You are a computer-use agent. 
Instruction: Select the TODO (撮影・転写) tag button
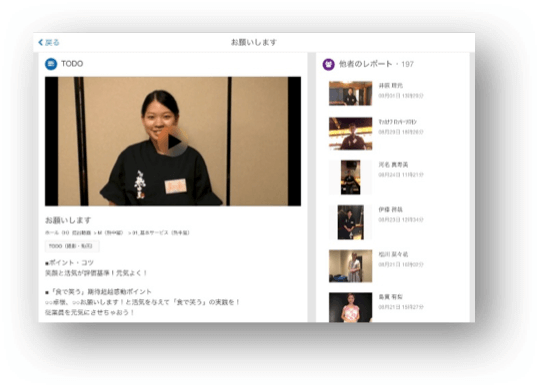(x=72, y=246)
